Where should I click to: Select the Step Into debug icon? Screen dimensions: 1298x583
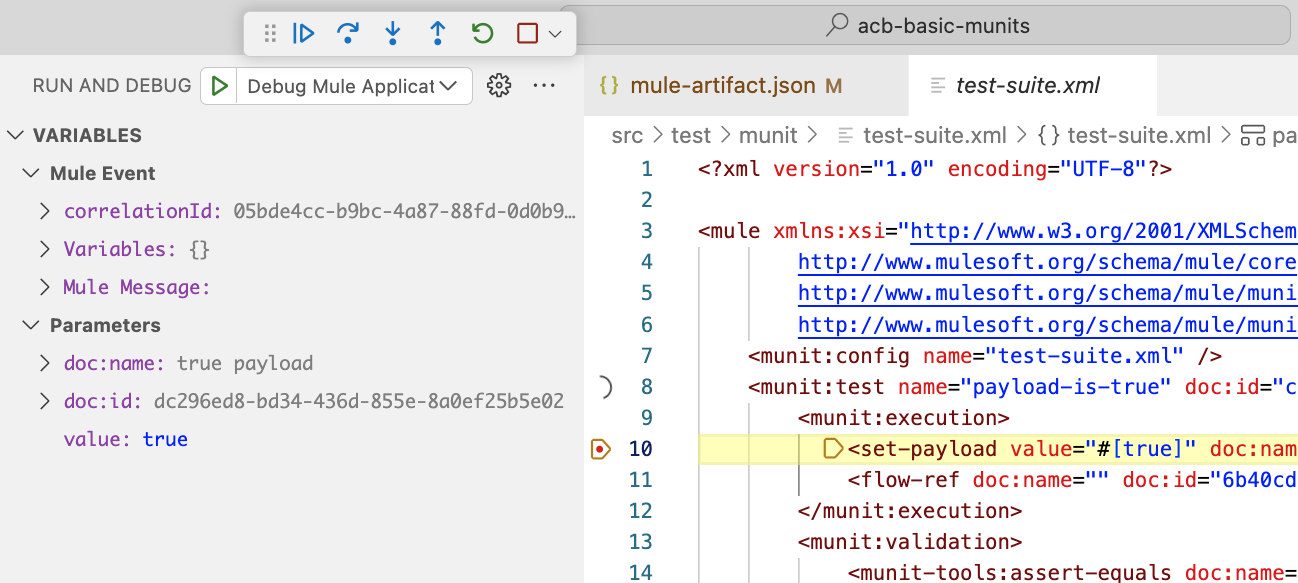coord(392,33)
